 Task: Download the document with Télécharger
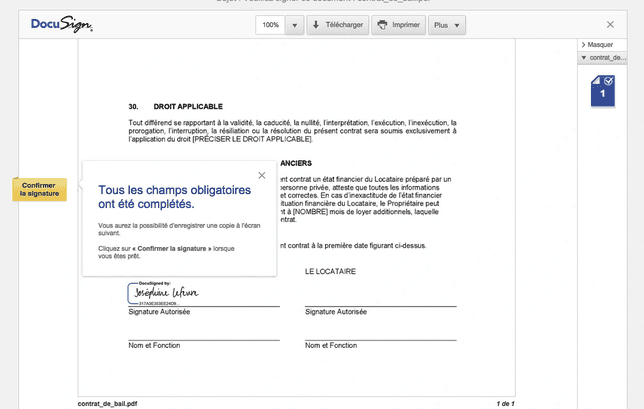338,25
